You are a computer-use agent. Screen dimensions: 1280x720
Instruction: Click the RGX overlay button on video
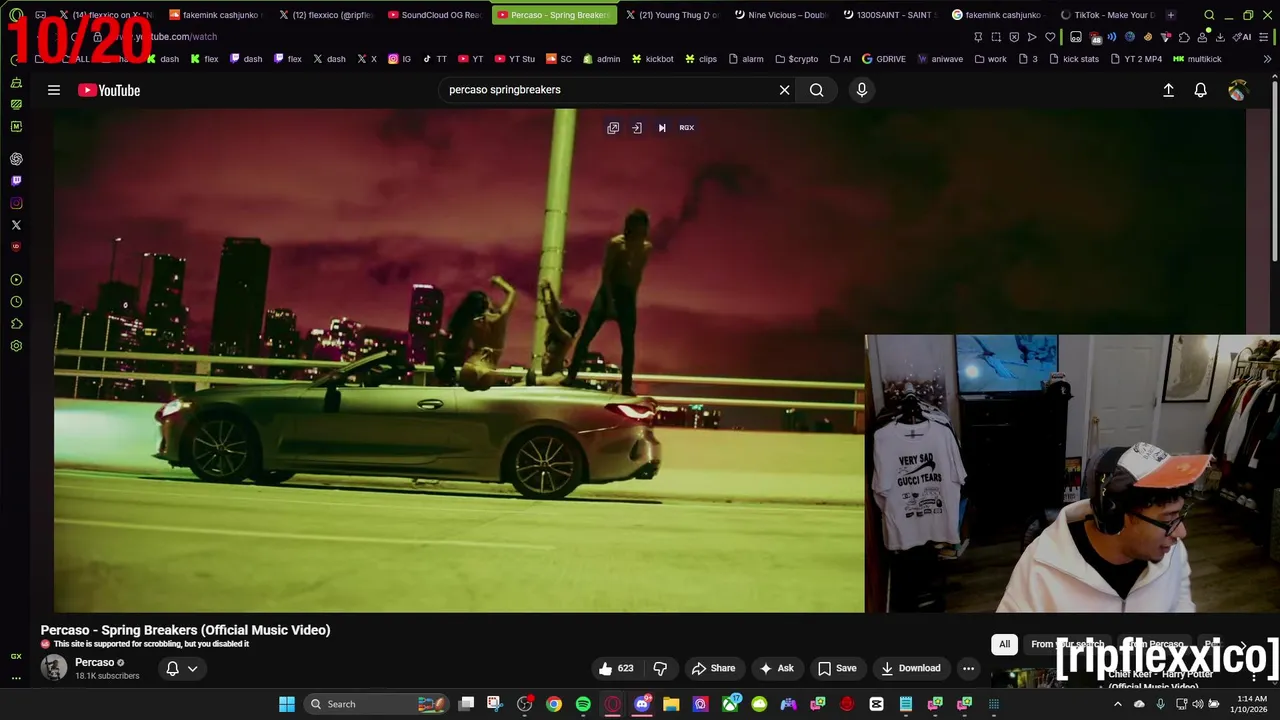click(x=687, y=128)
